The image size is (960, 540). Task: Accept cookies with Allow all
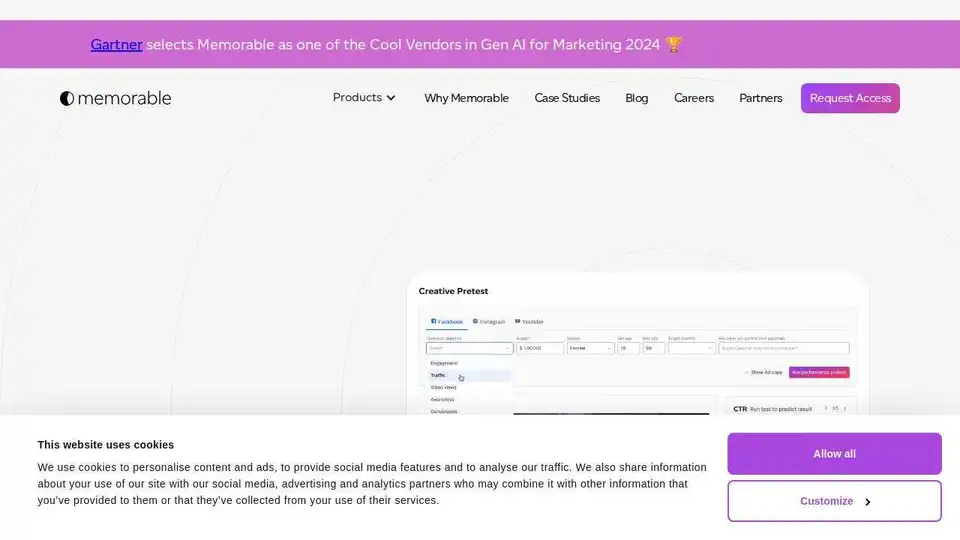(x=834, y=454)
